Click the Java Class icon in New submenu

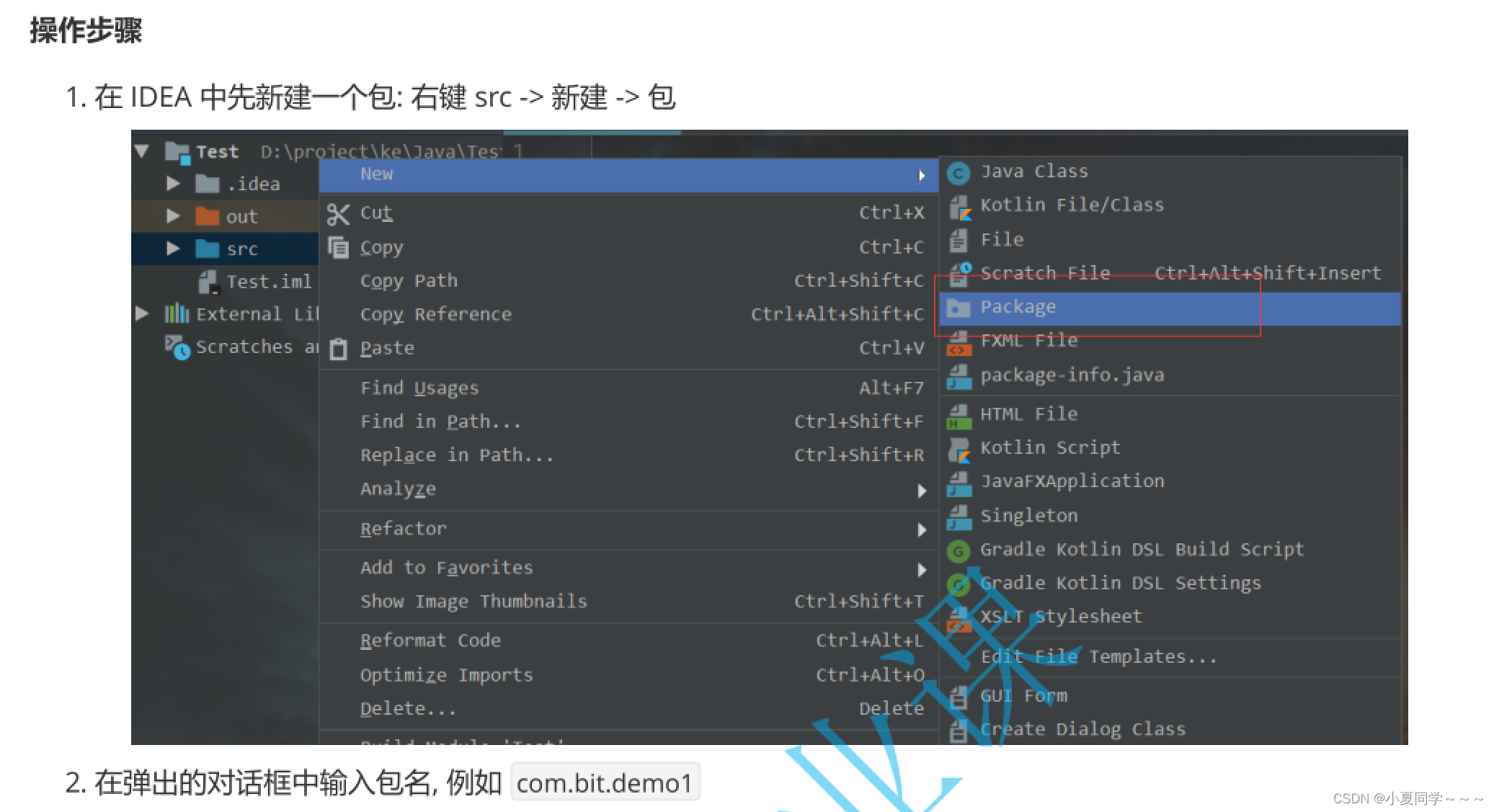pos(958,173)
